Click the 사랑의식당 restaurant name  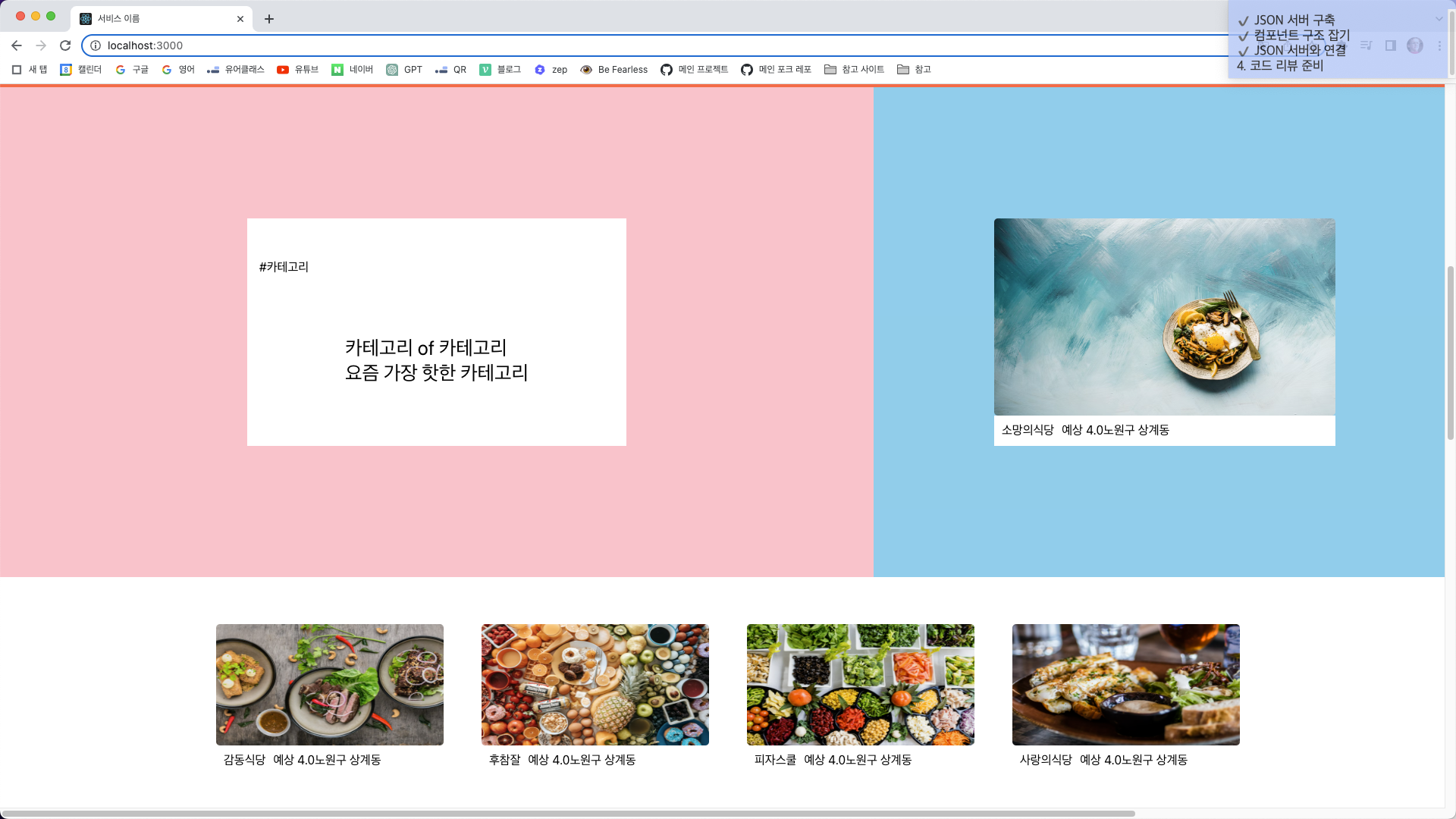pyautogui.click(x=1046, y=760)
